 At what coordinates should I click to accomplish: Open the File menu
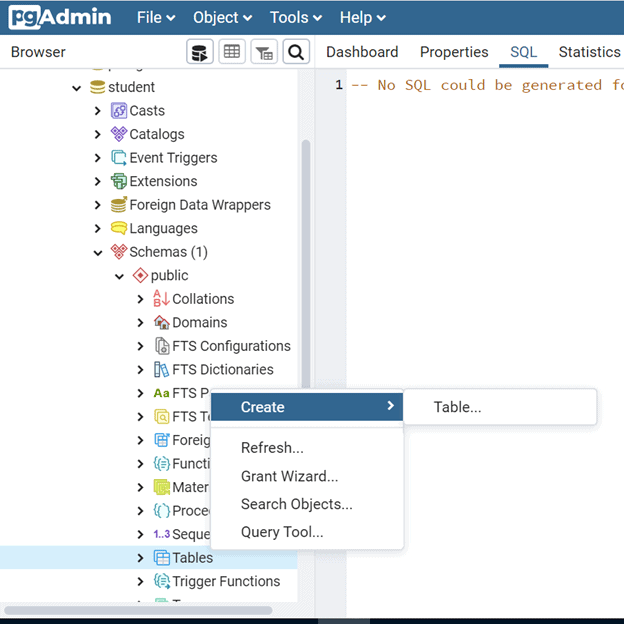(156, 18)
